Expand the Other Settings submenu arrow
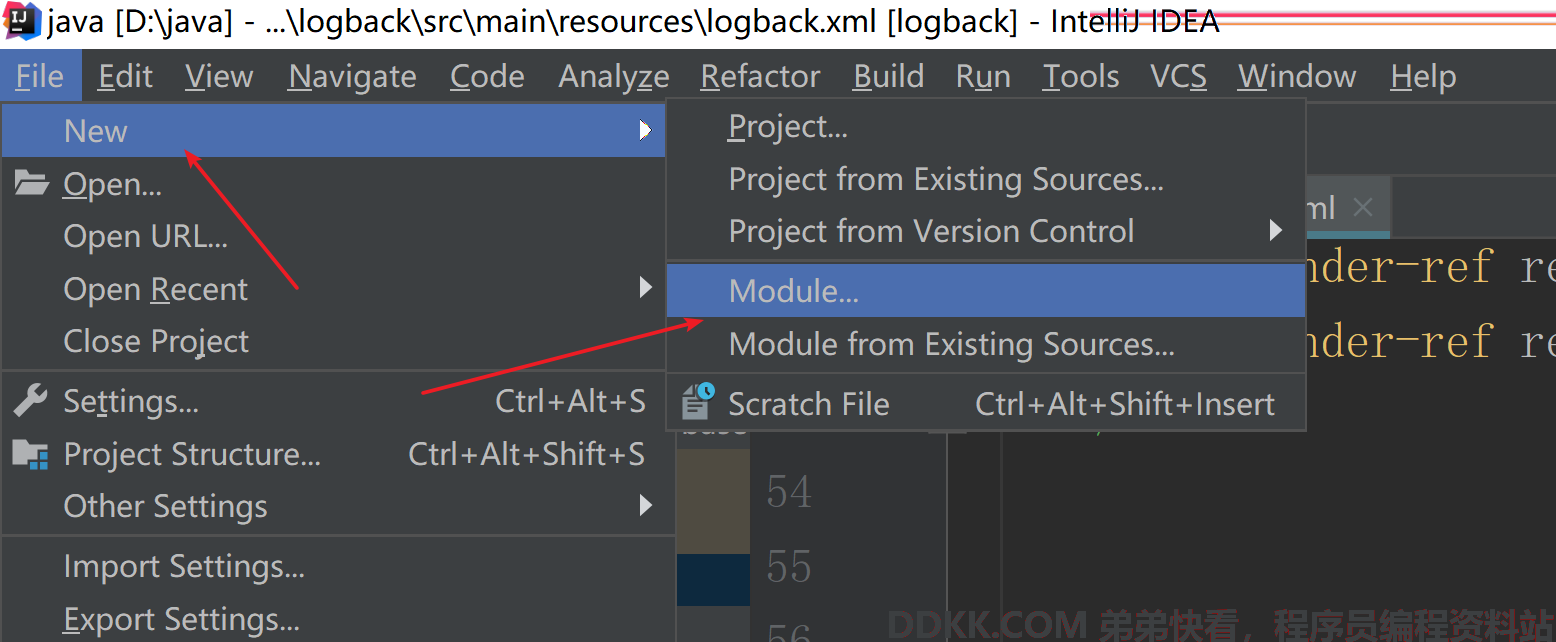 645,506
